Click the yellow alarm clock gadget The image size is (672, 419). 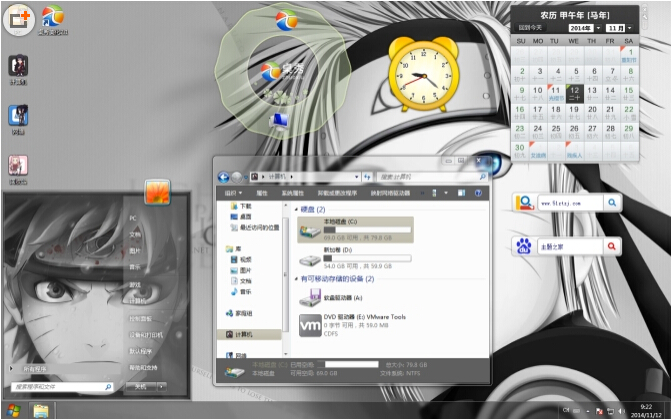pyautogui.click(x=424, y=73)
